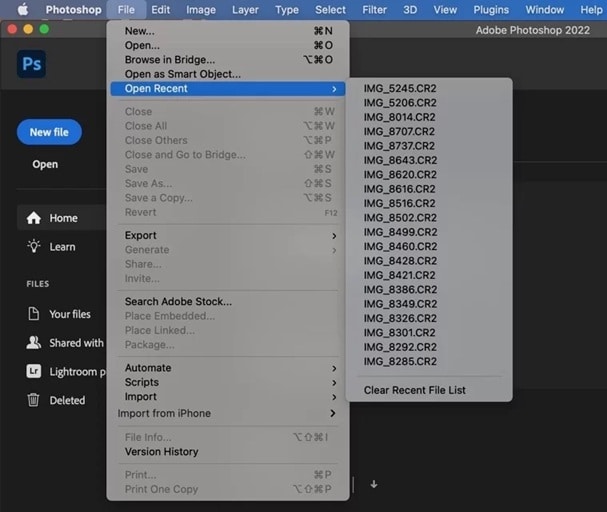Viewport: 607px width, 512px height.
Task: Click the Your files document icon
Action: point(34,313)
